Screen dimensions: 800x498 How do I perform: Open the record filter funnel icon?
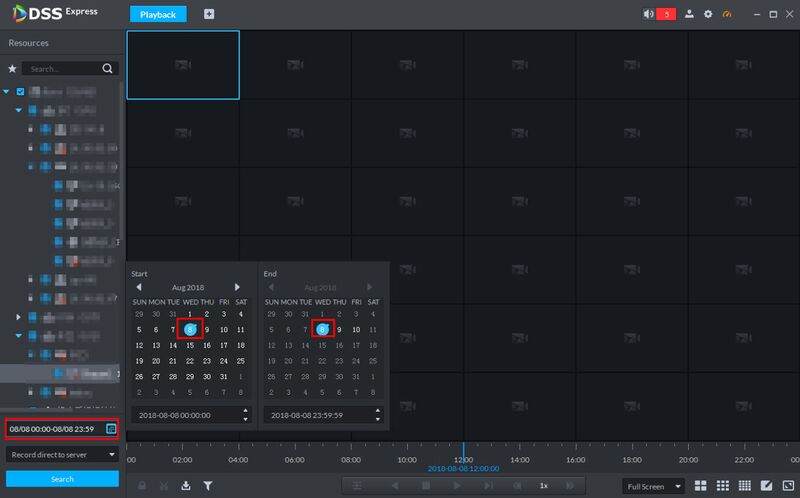[x=208, y=486]
